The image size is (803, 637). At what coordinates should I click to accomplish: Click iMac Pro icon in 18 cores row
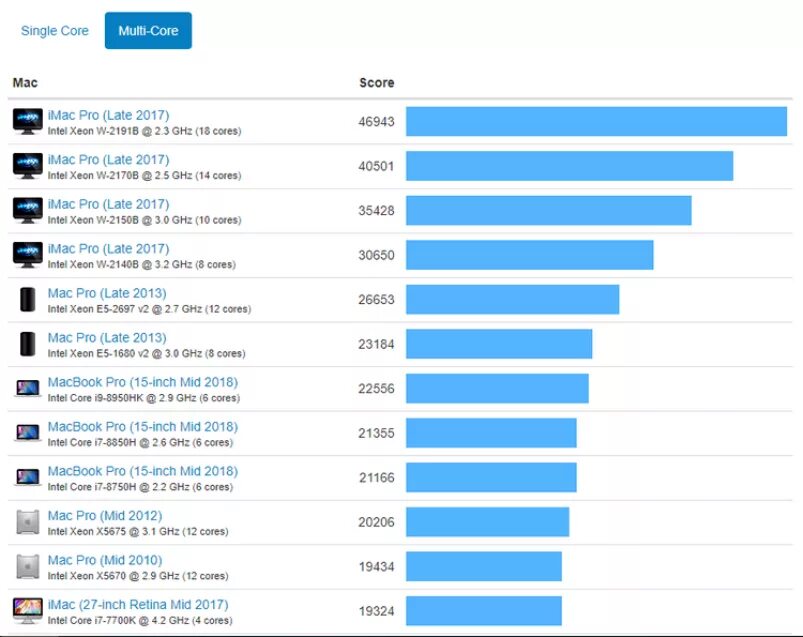[x=28, y=121]
